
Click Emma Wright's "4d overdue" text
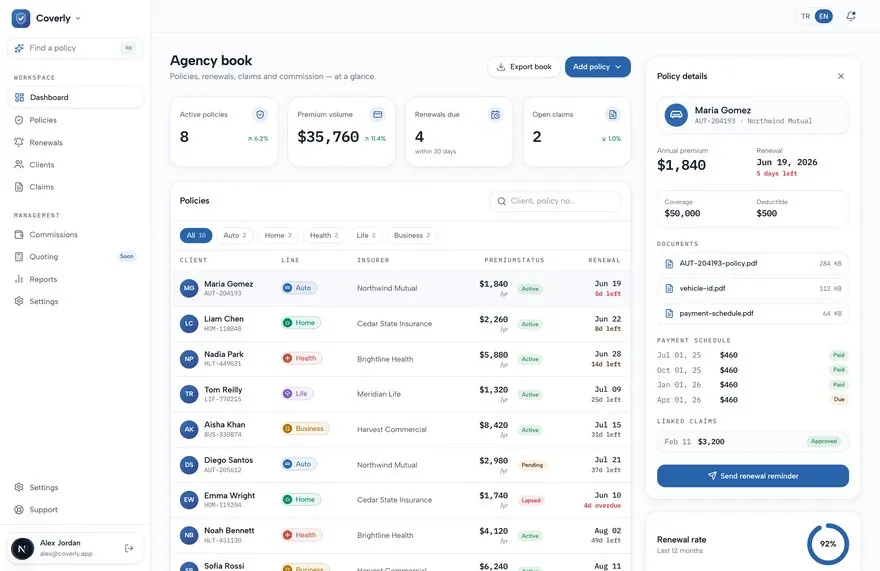tap(602, 506)
